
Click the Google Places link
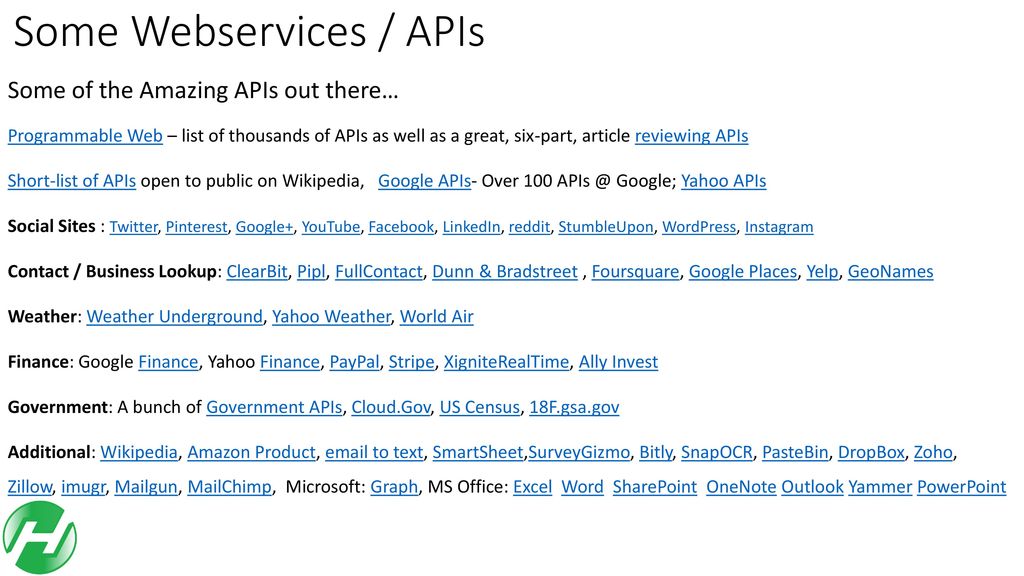point(743,272)
